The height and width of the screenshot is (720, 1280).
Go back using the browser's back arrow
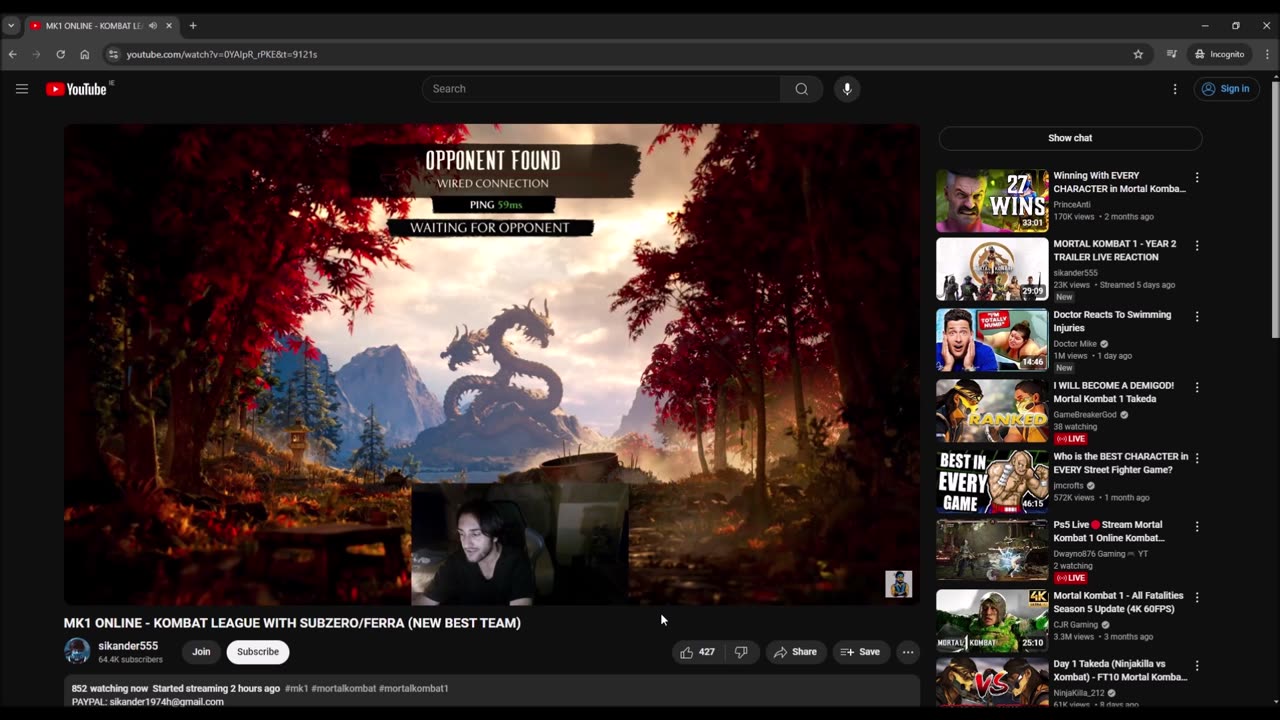click(x=13, y=54)
